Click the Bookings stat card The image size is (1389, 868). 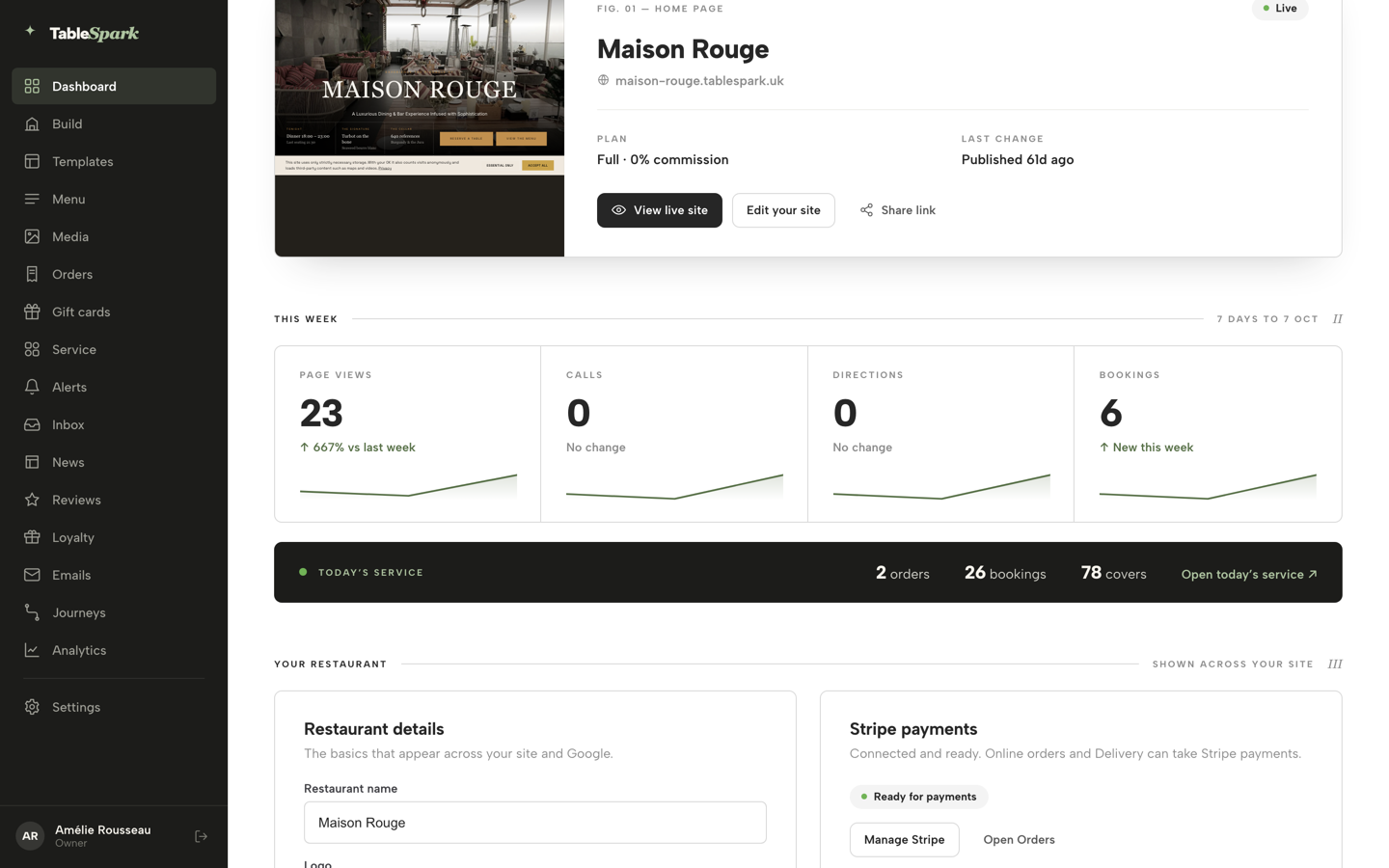(x=1208, y=434)
